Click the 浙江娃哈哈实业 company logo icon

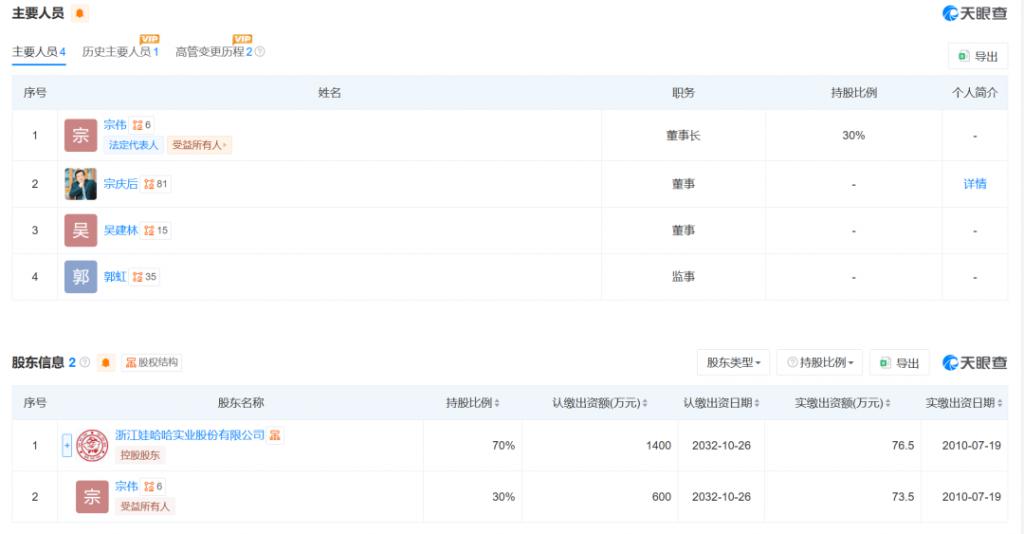92,445
